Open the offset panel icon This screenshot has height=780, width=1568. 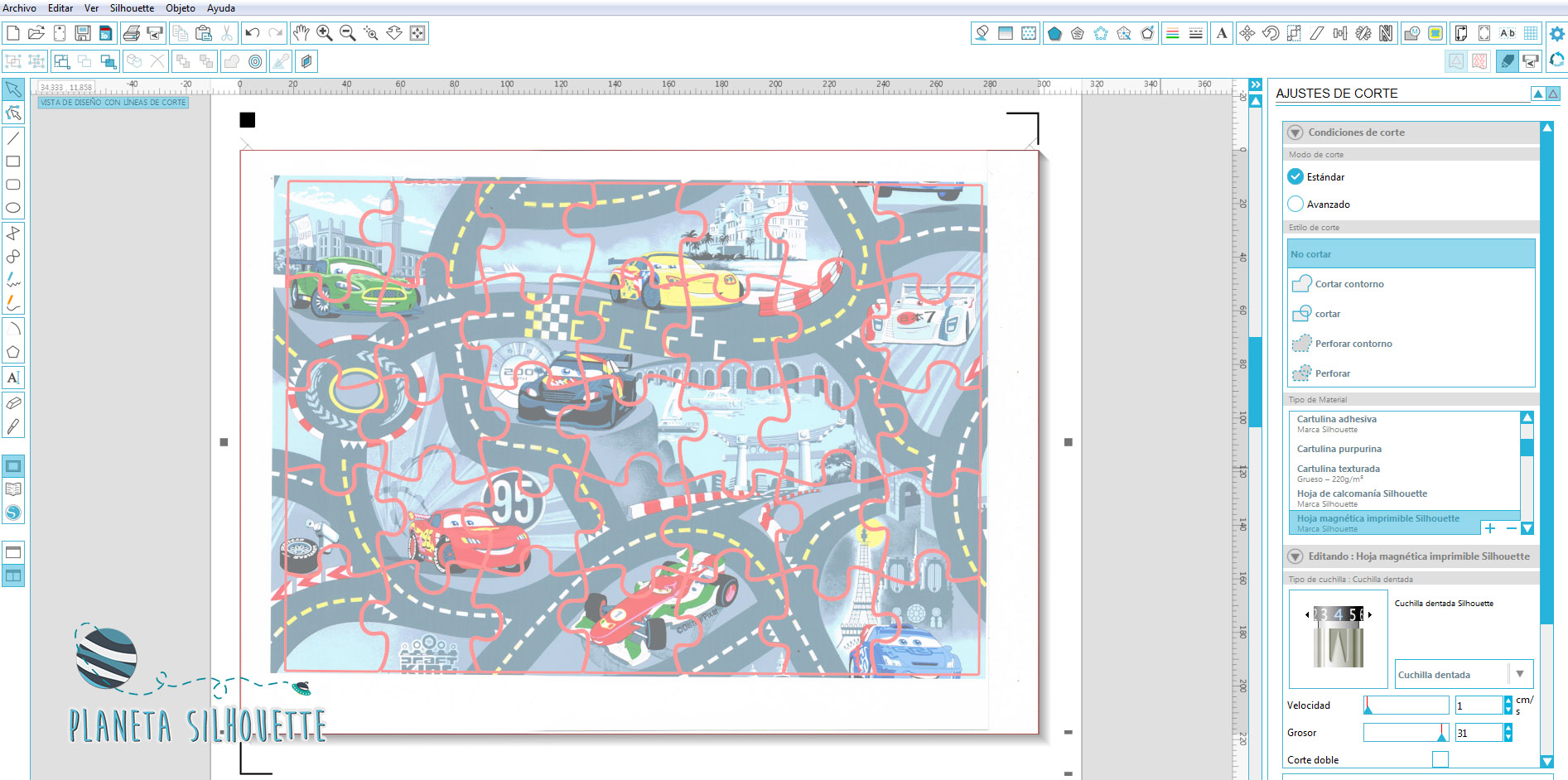click(256, 61)
